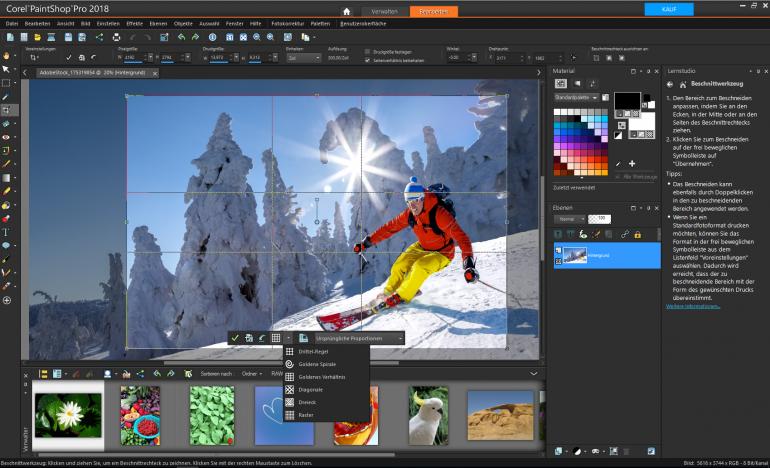Click the back arrow in Lernstudio panel
The height and width of the screenshot is (468, 770).
point(670,84)
